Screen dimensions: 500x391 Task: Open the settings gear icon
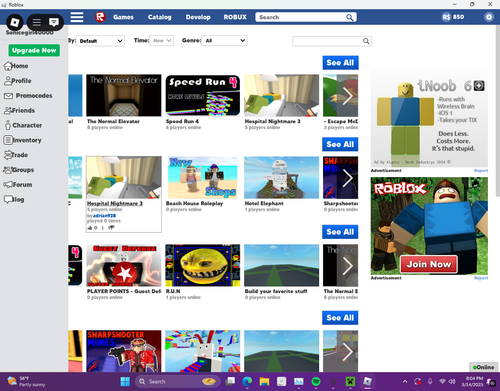[x=489, y=17]
